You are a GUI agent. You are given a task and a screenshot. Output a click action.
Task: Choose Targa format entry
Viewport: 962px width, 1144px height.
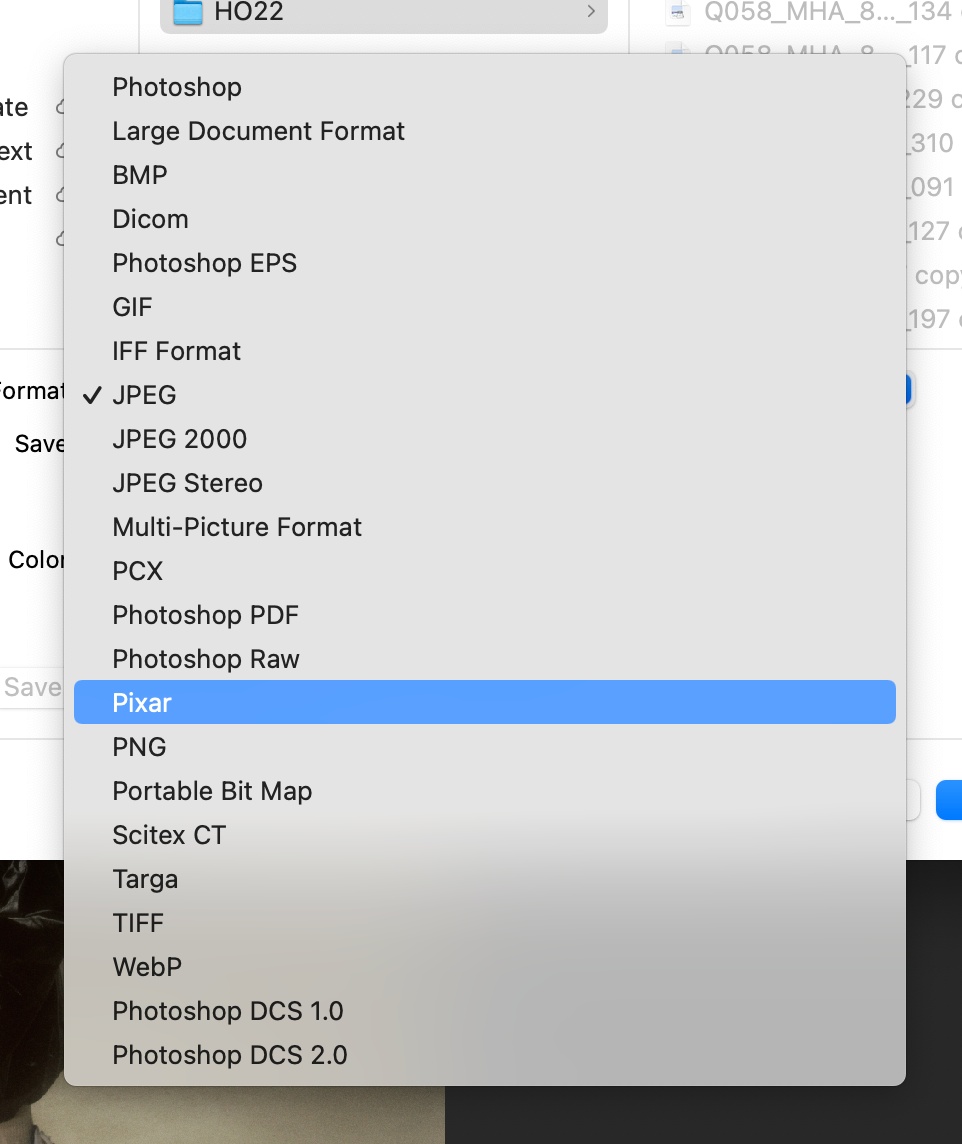tap(484, 879)
